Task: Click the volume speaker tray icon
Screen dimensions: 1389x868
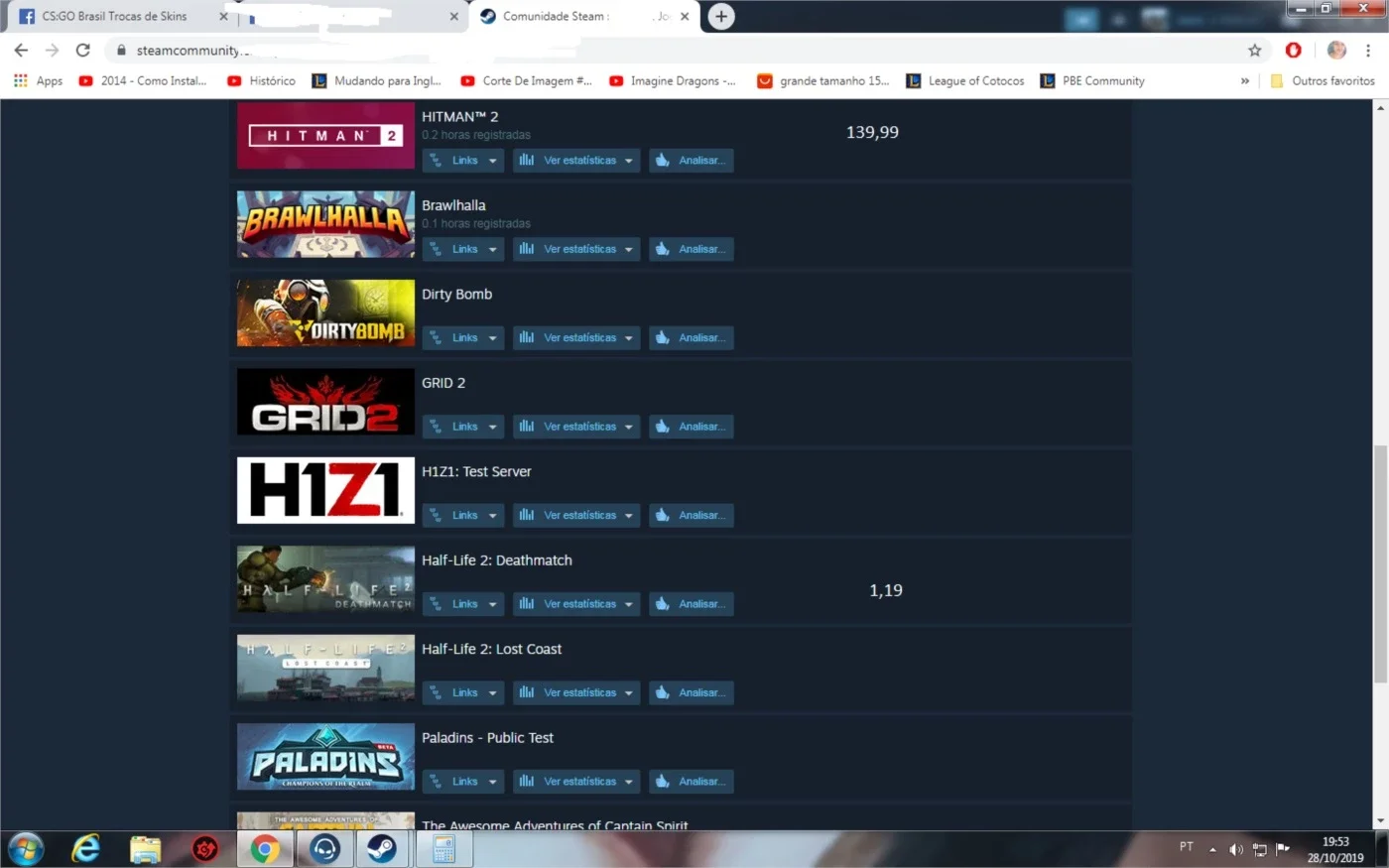Action: 1236,849
